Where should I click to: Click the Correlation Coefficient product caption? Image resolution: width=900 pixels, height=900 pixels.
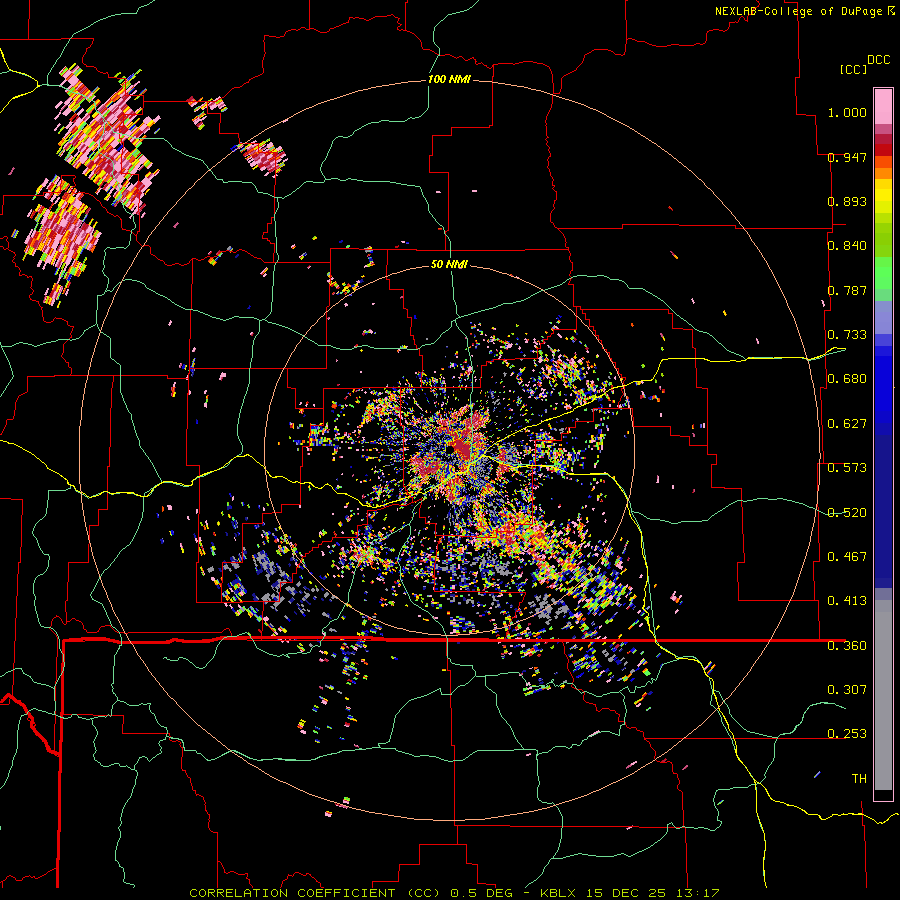click(x=454, y=893)
